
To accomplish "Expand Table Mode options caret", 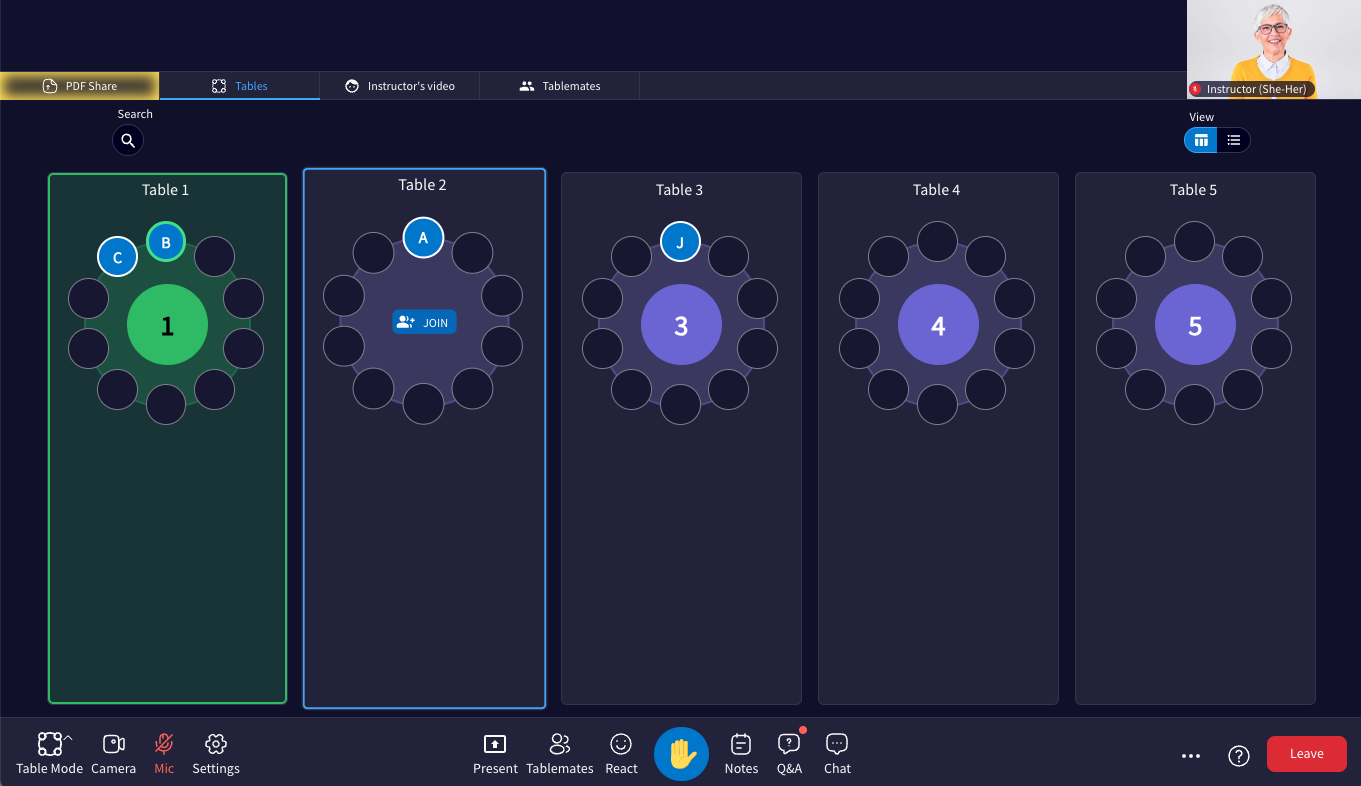I will coord(68,738).
